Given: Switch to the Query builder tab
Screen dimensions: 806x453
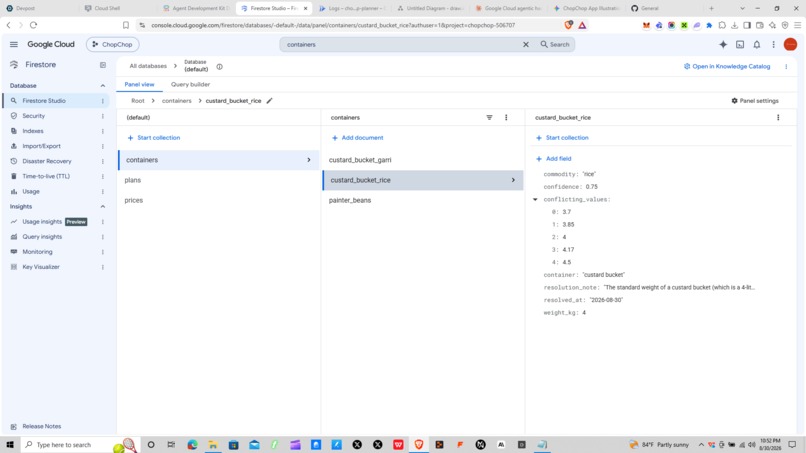Looking at the screenshot, I should click(190, 84).
